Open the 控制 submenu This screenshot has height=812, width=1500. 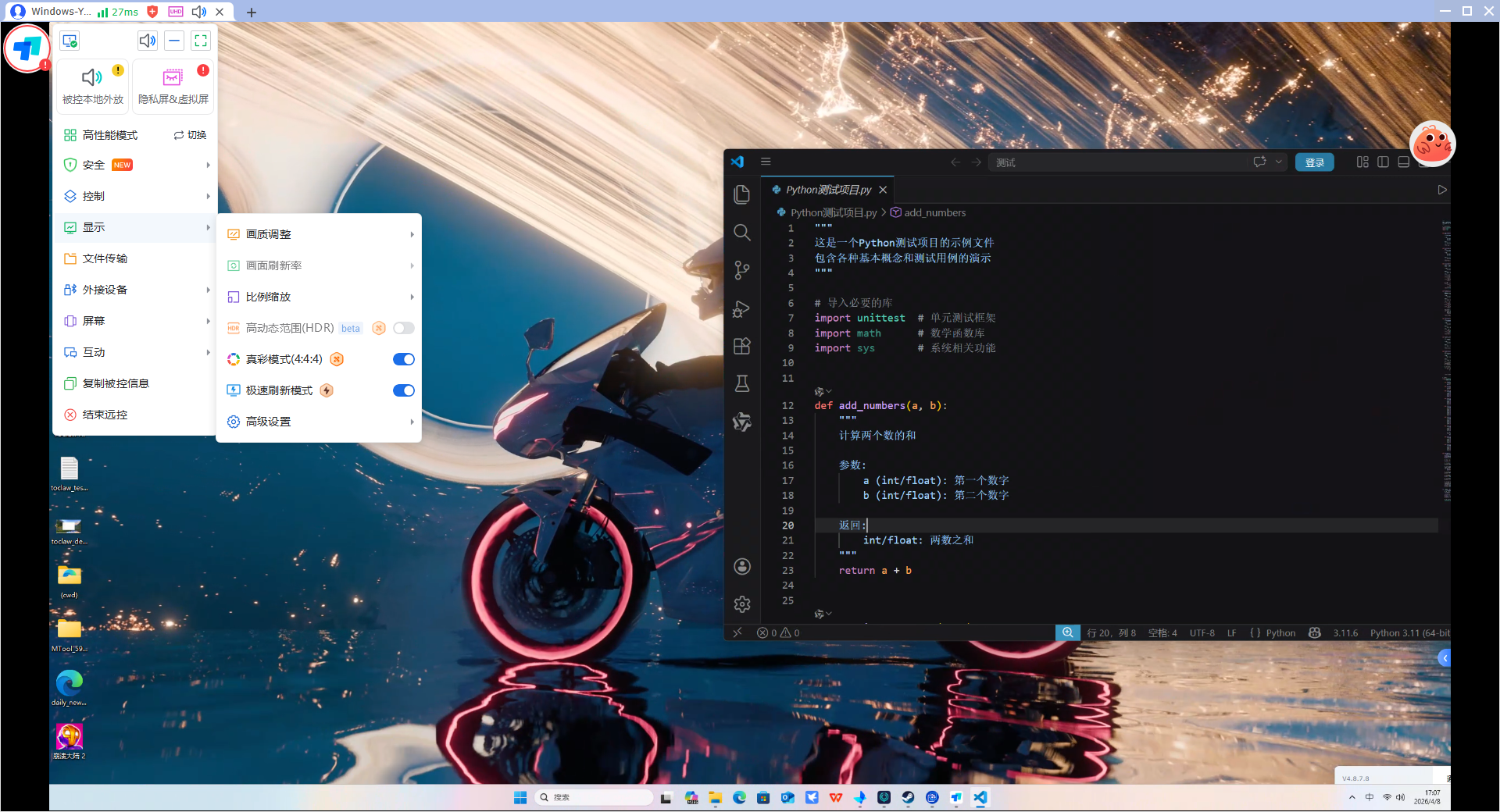tap(136, 196)
